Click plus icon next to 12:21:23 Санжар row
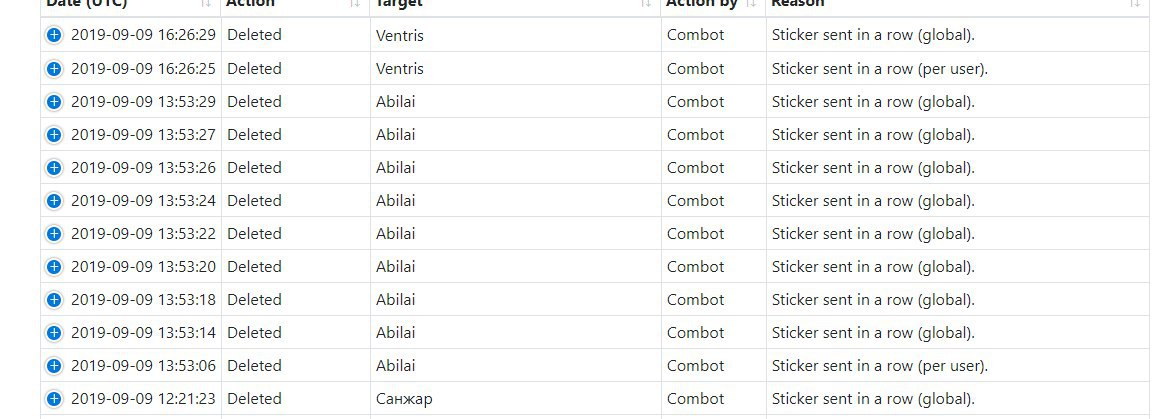Viewport: 1152px width, 419px height. [x=54, y=399]
